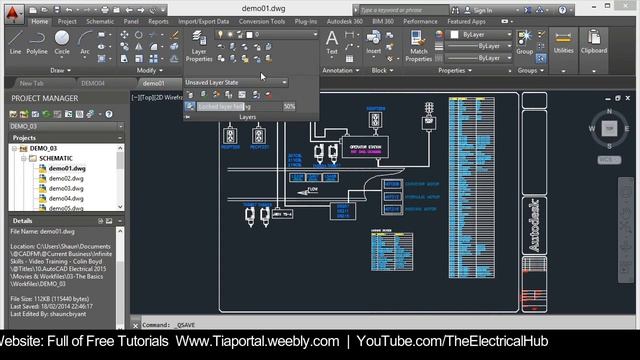
Task: Click the Rotate tool in Modify panel
Action: 138,35
